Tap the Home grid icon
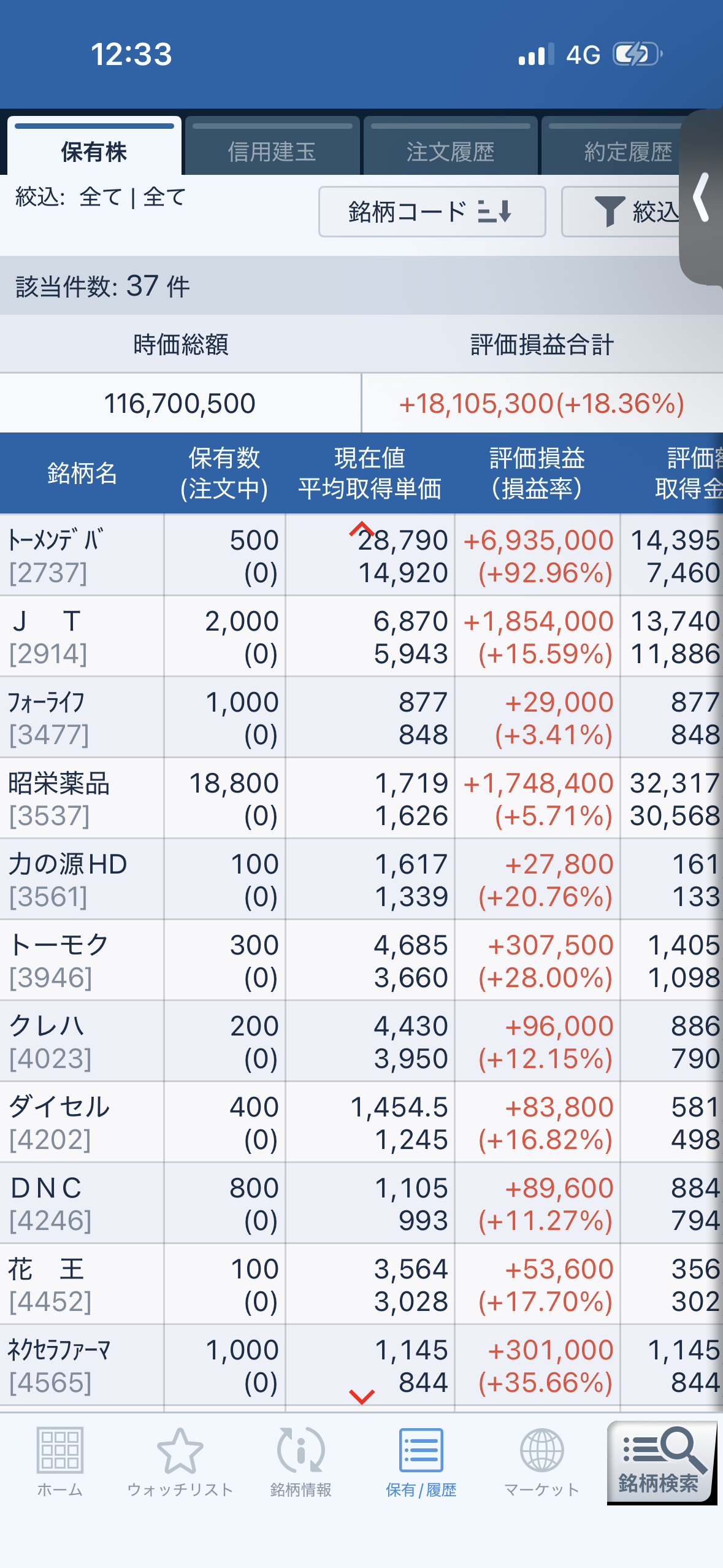The height and width of the screenshot is (1568, 723). tap(59, 1450)
